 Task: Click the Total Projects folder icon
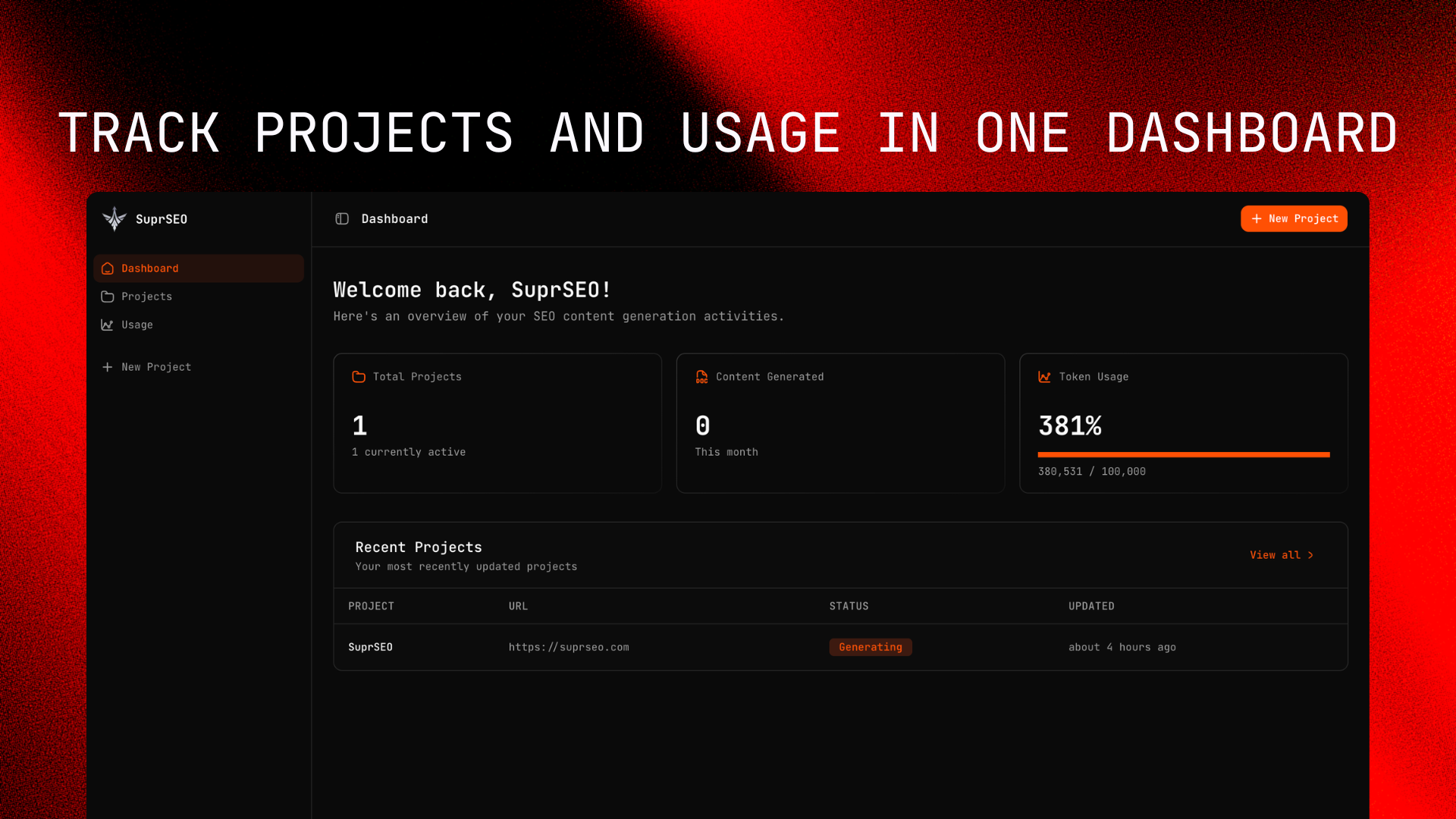click(358, 376)
